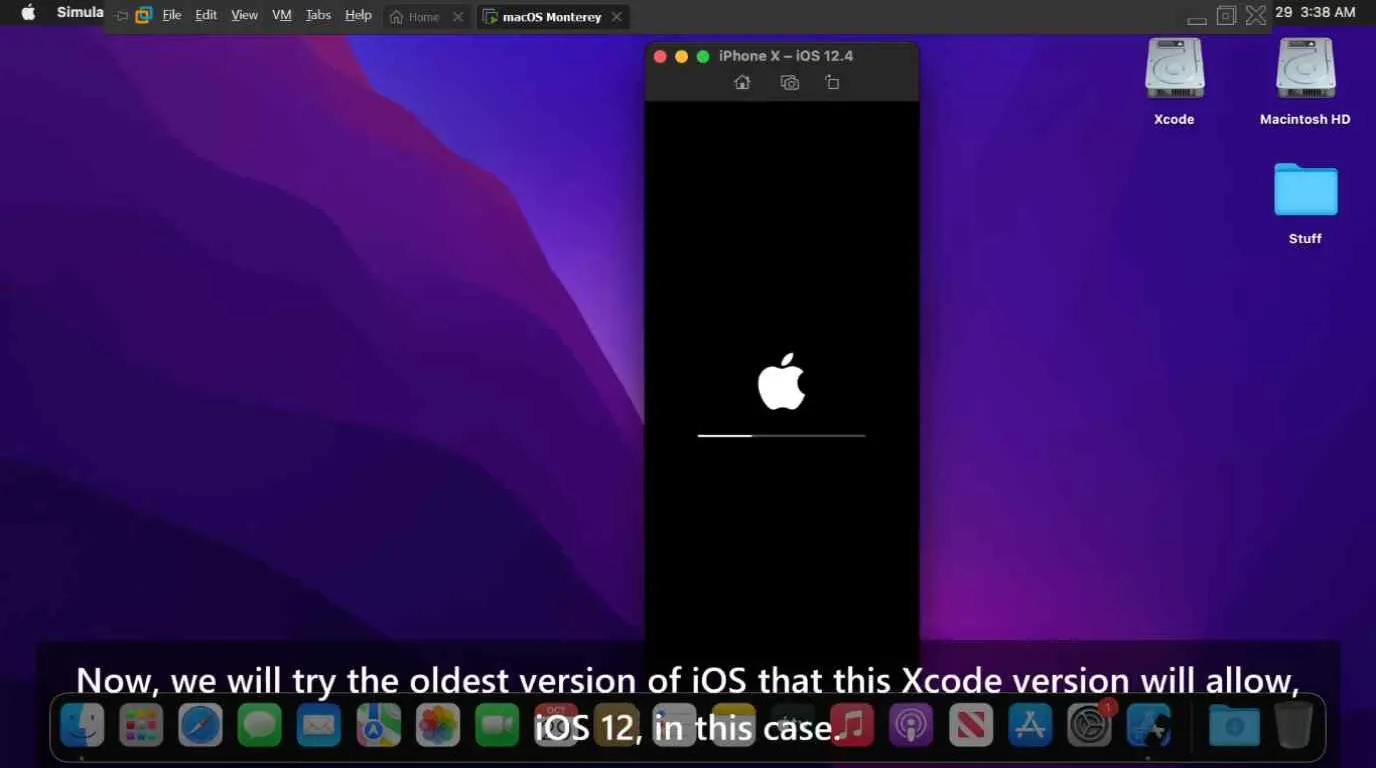Open the Simulator app menu
This screenshot has height=768, width=1376.
pyautogui.click(x=81, y=12)
